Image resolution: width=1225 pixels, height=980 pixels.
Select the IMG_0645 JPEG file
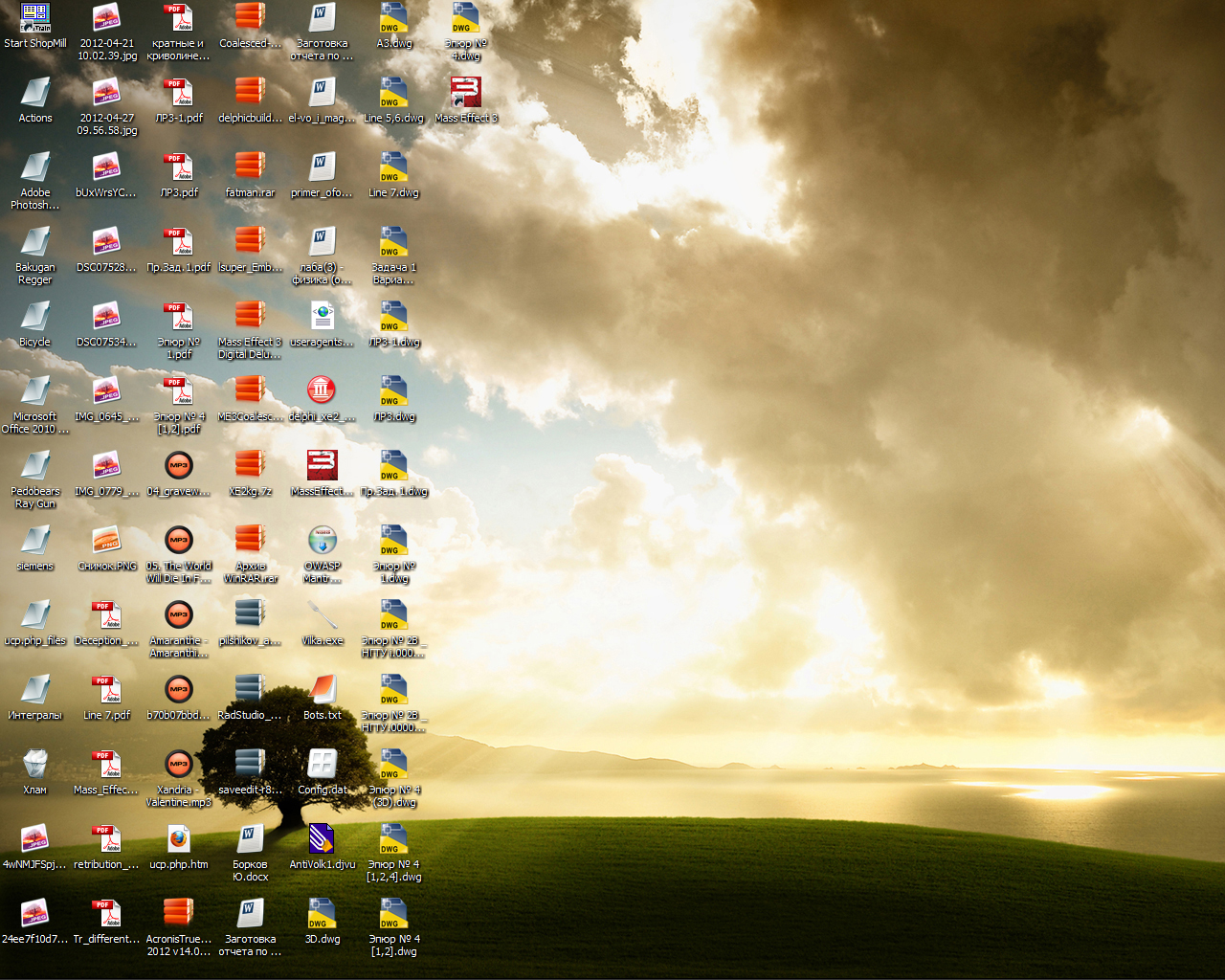coord(107,399)
